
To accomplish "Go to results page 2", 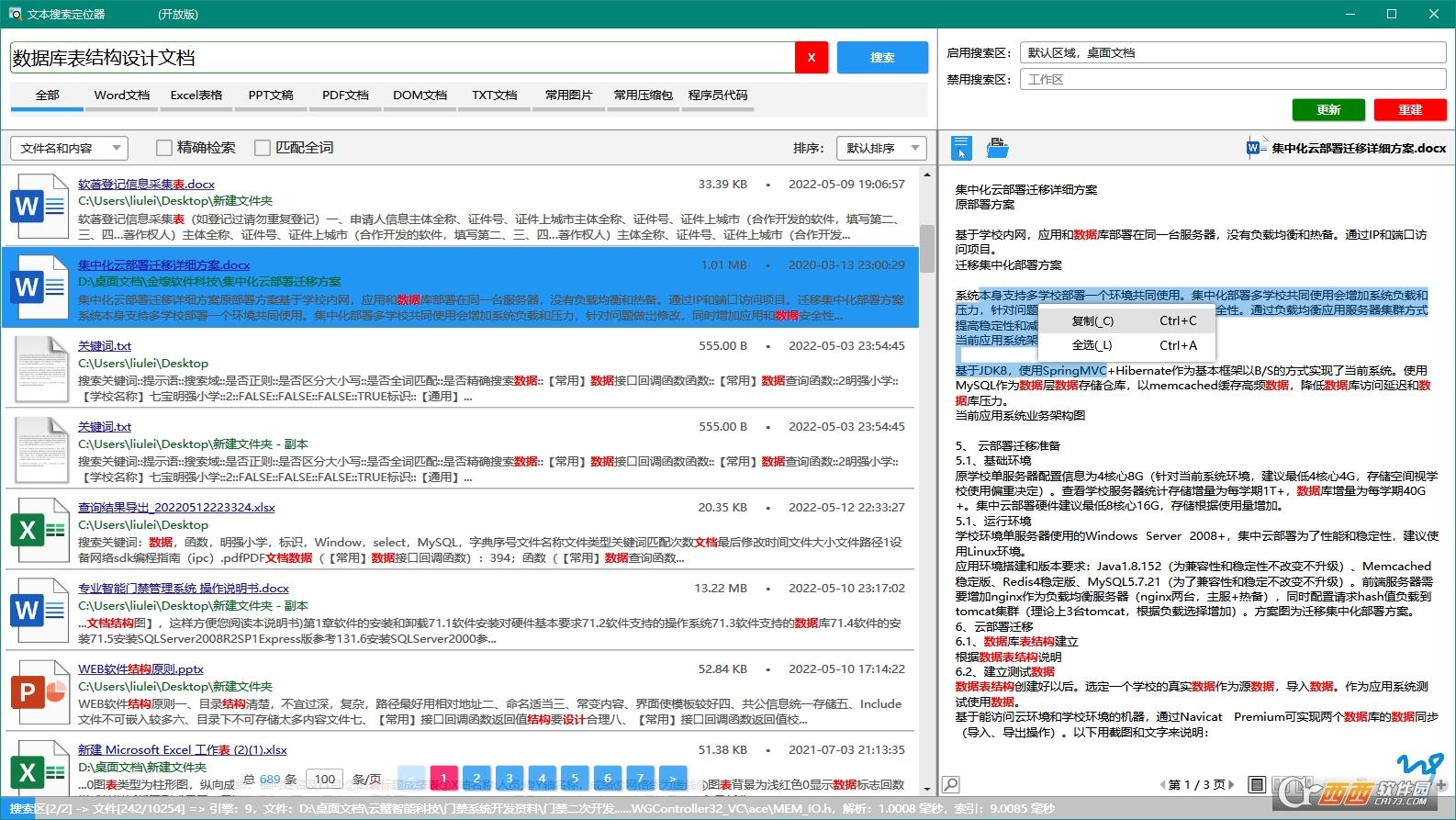I will pos(476,779).
